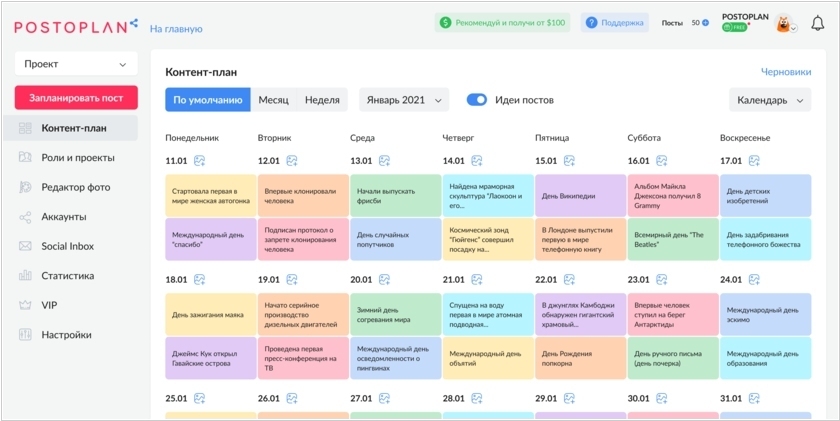Open Photo editor from the sidebar
The image size is (840, 421).
point(75,187)
